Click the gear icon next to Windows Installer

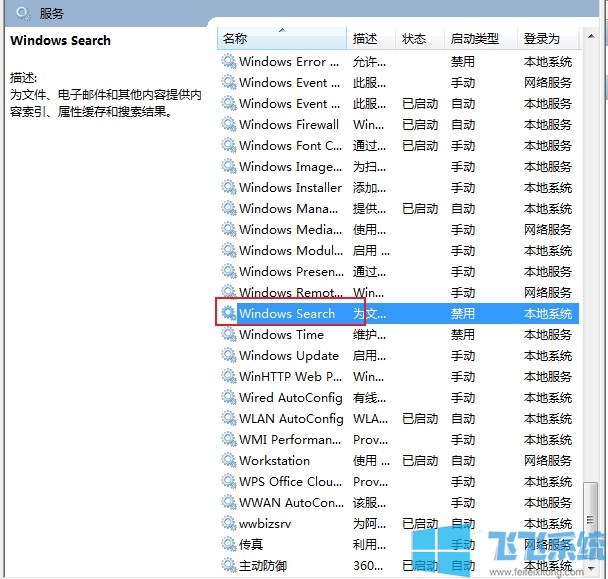pos(229,188)
